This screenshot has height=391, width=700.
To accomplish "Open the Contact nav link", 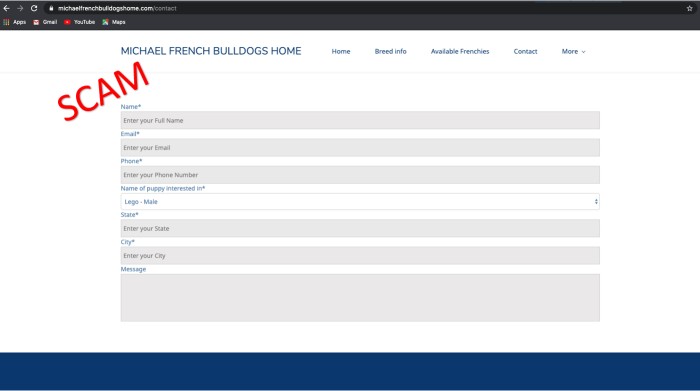I will coord(525,51).
